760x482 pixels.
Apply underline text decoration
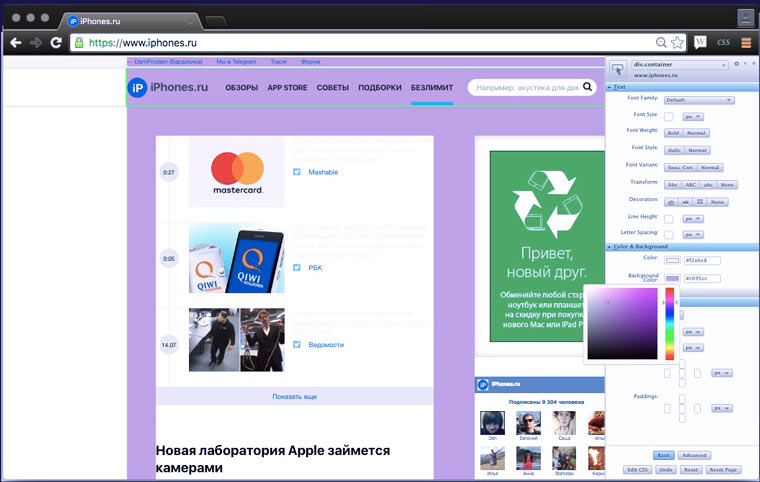point(671,202)
